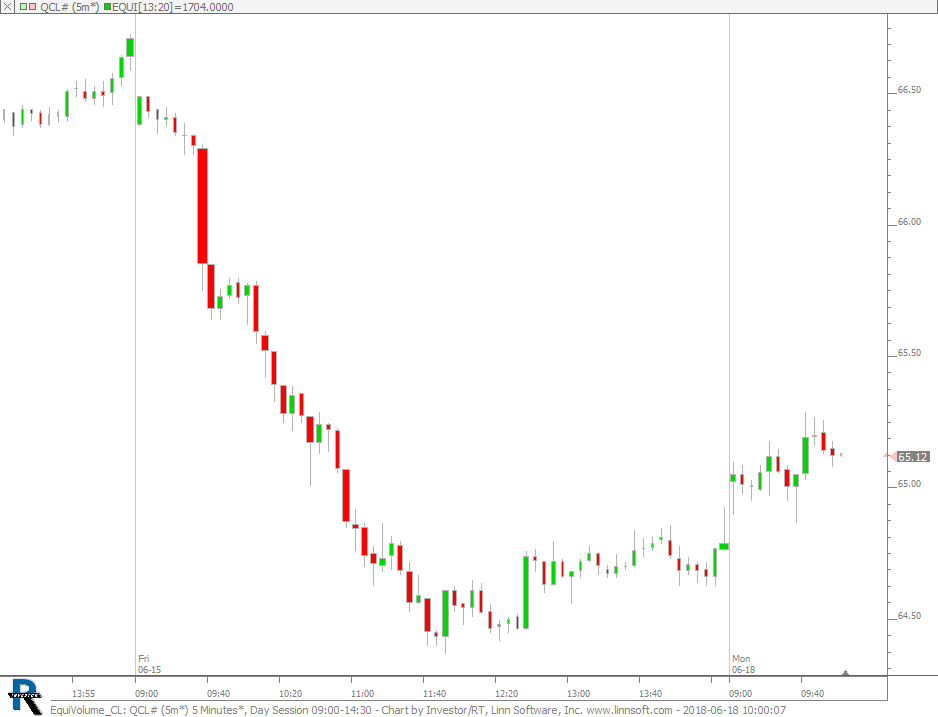Viewport: 938px width, 717px height.
Task: Click the www.linnsoft.com text in footer
Action: [629, 710]
